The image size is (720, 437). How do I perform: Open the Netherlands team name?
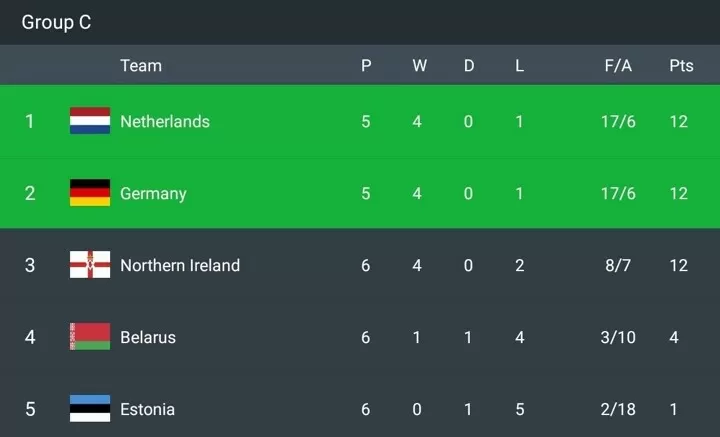(165, 122)
